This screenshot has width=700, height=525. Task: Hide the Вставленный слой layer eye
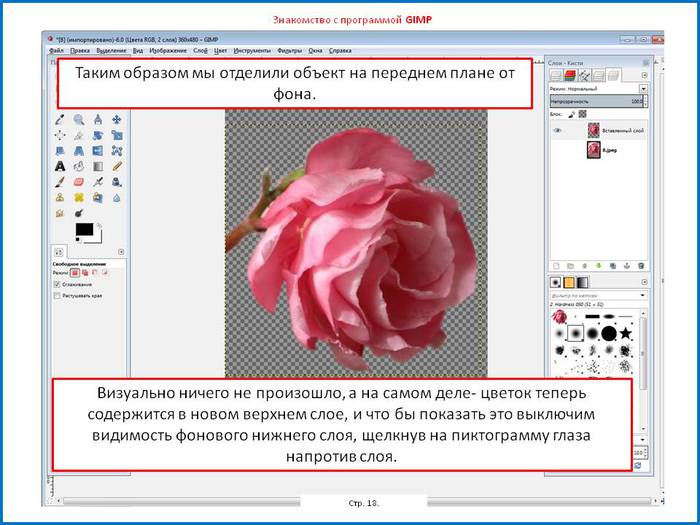[x=558, y=130]
